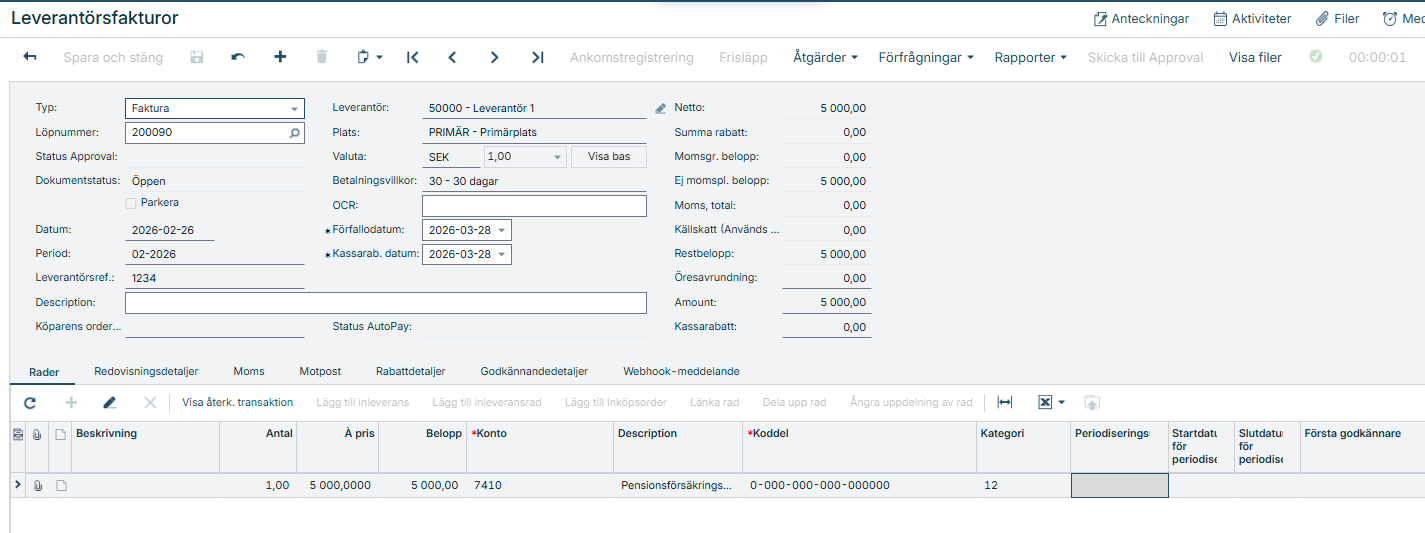Go to next record arrow
Image resolution: width=1425 pixels, height=533 pixels.
click(x=494, y=57)
